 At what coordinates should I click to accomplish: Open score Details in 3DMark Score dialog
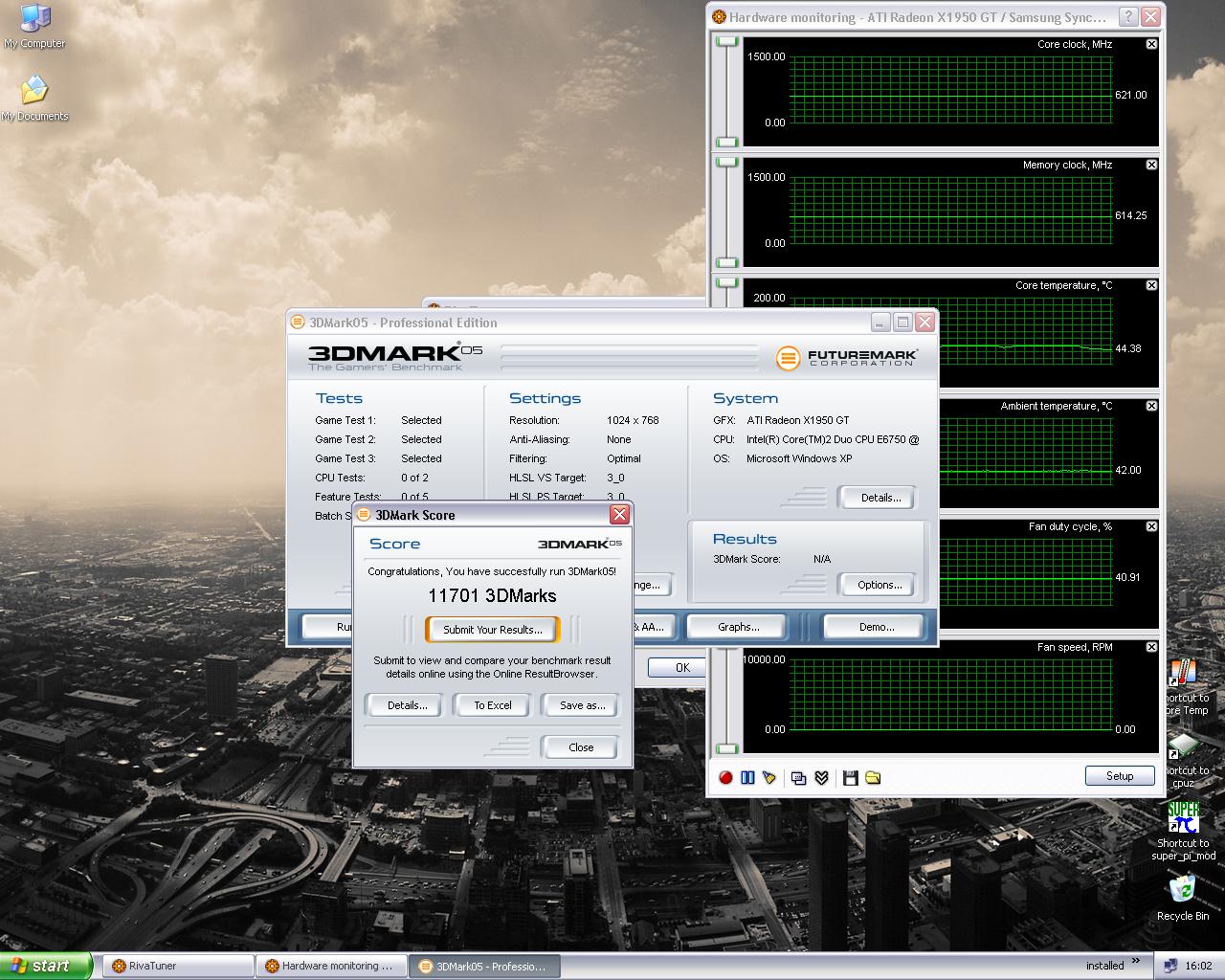(407, 705)
